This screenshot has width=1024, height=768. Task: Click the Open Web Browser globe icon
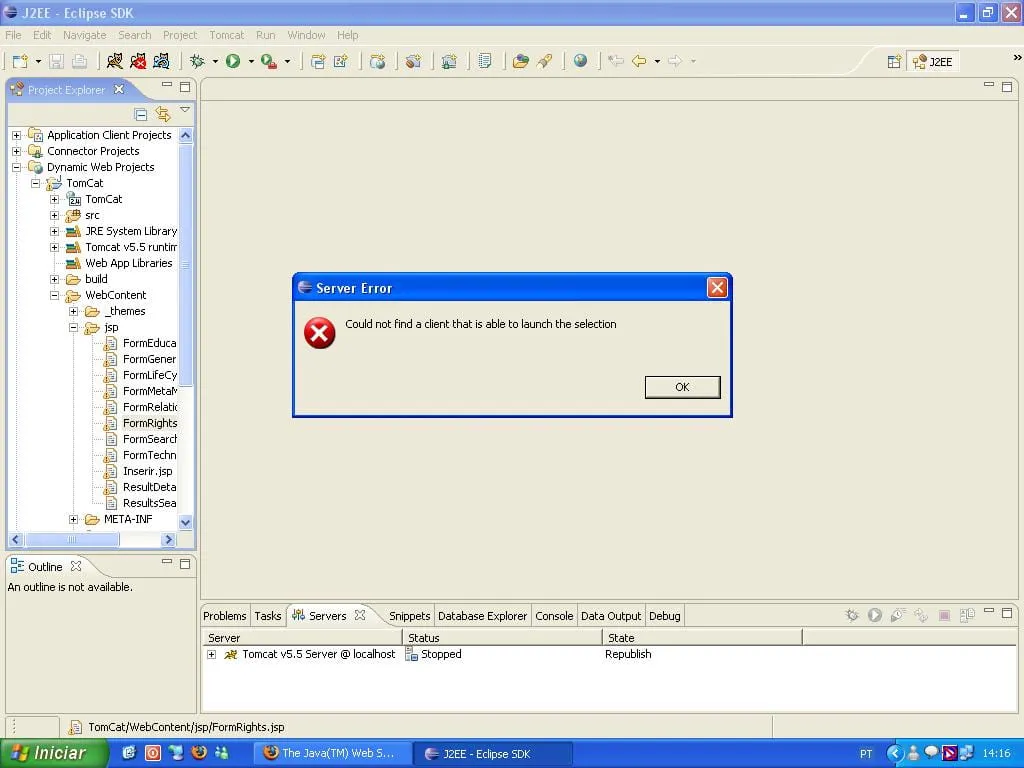(580, 61)
